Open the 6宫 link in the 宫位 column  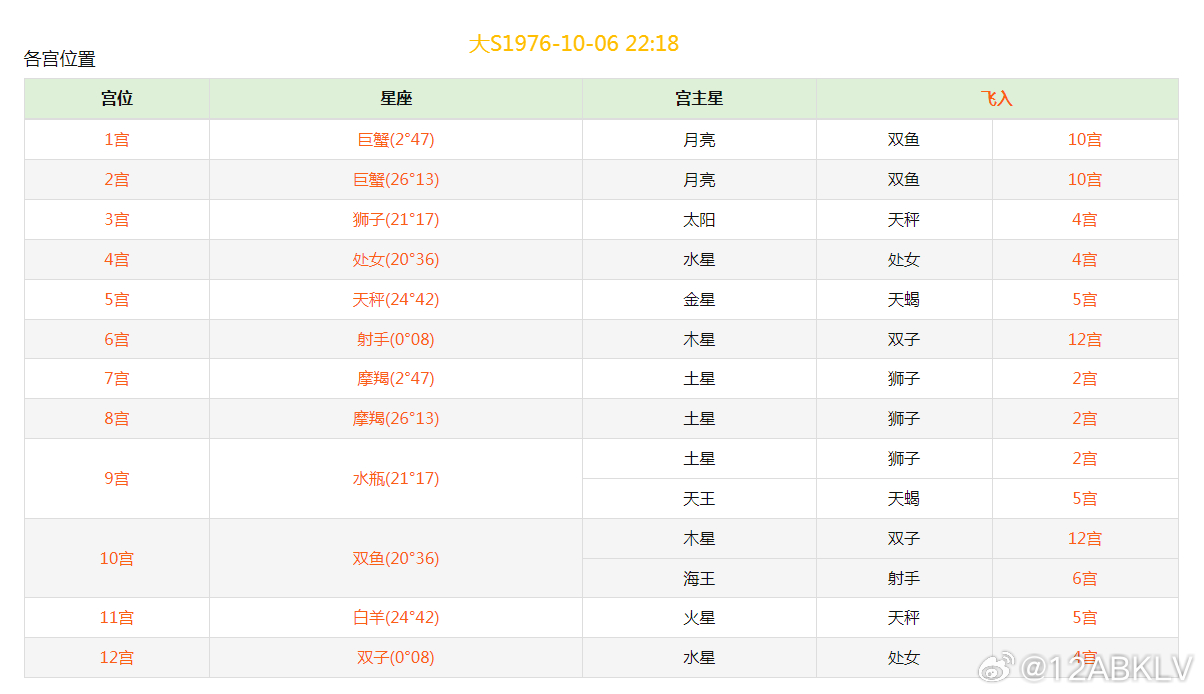pyautogui.click(x=117, y=340)
